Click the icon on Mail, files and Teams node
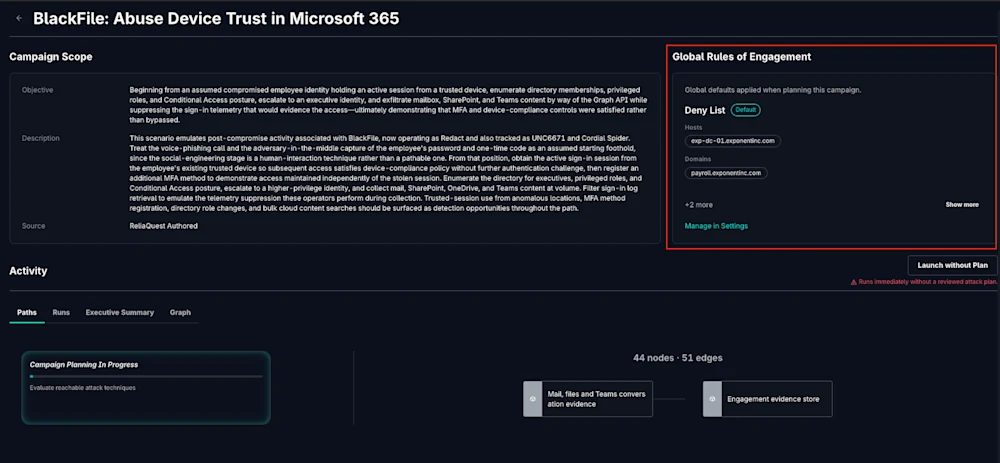Image resolution: width=1000 pixels, height=463 pixels. tap(533, 399)
